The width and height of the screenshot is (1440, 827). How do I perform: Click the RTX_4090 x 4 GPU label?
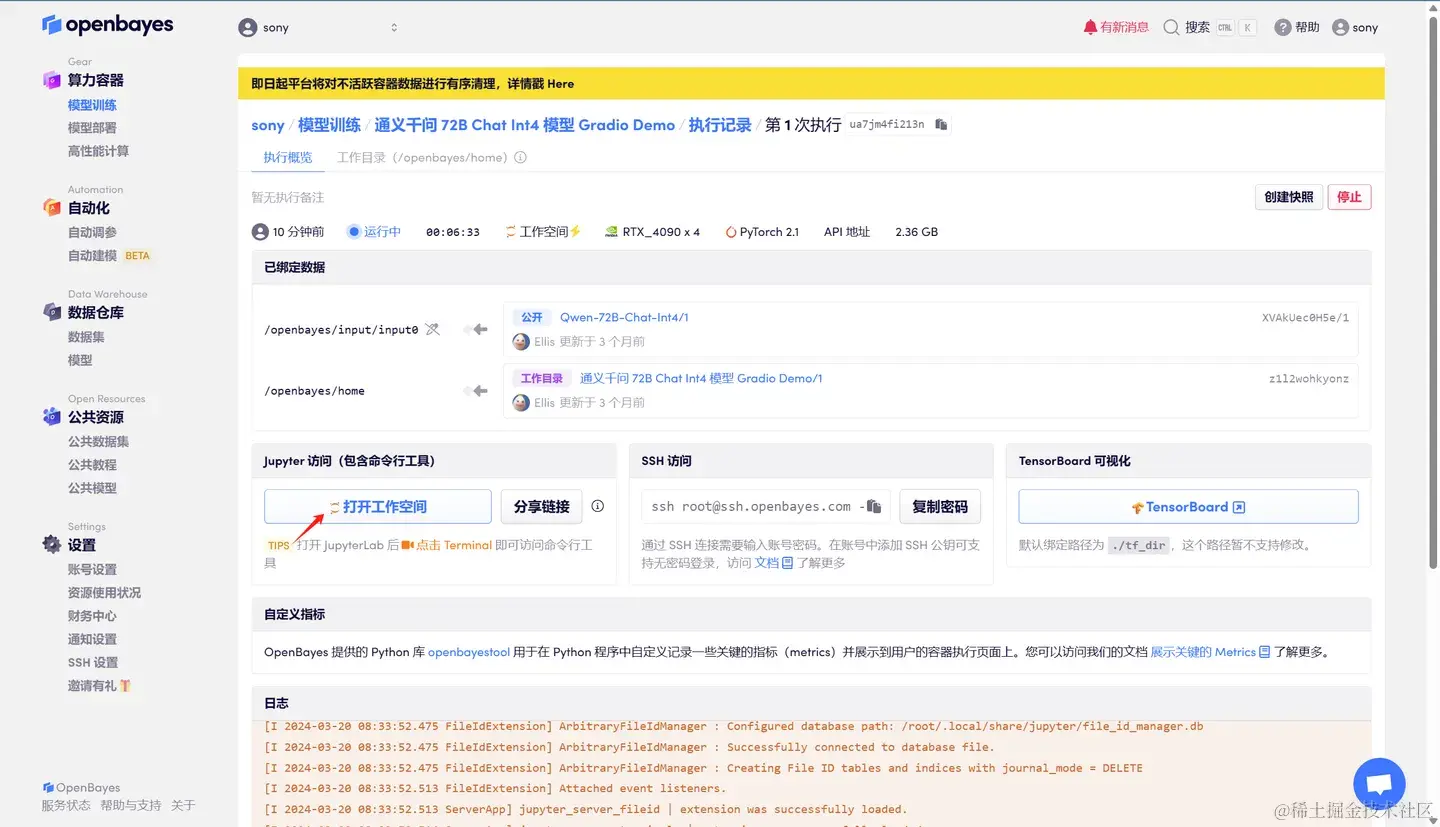(653, 232)
